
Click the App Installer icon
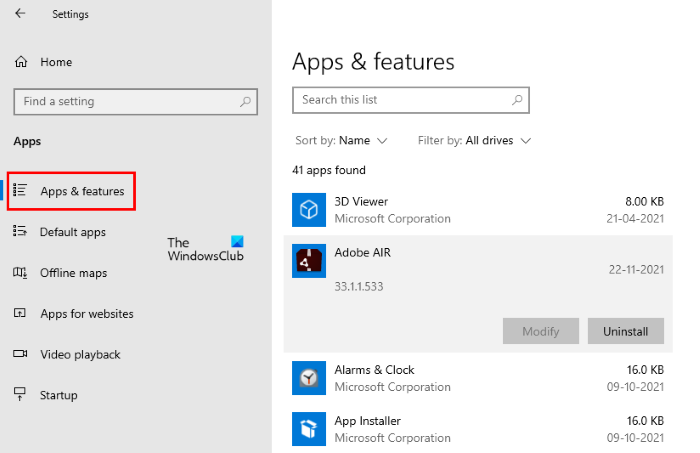click(308, 428)
